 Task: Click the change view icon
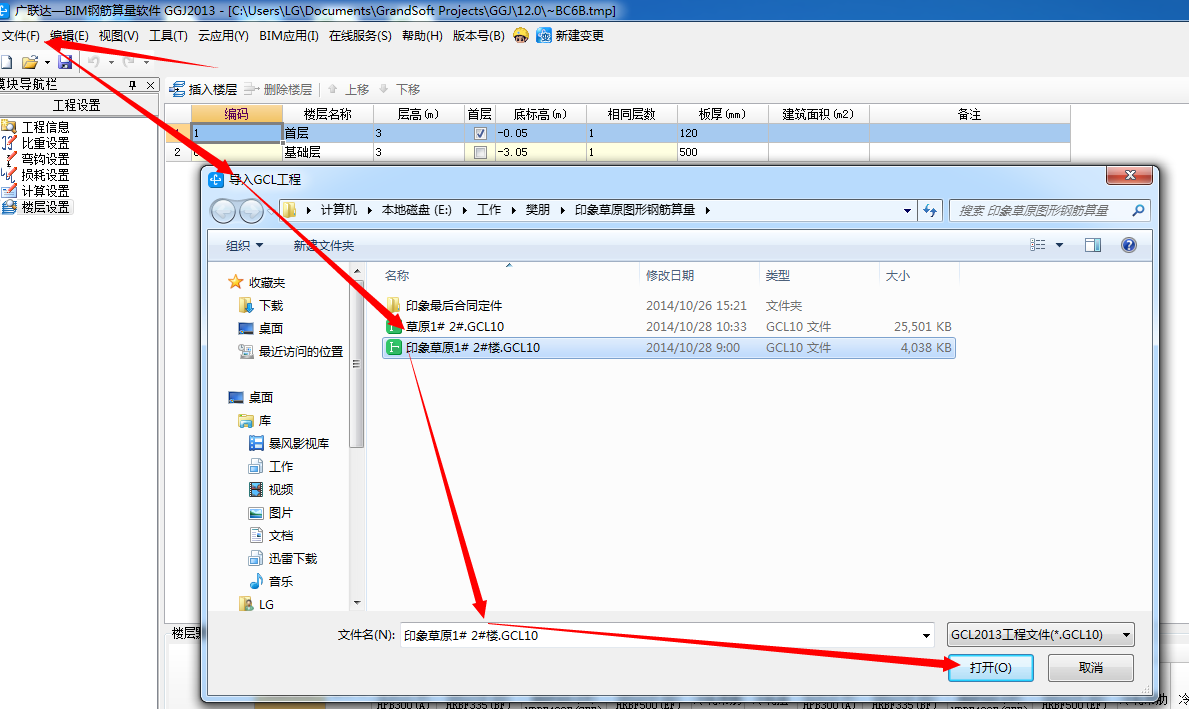tap(1037, 245)
